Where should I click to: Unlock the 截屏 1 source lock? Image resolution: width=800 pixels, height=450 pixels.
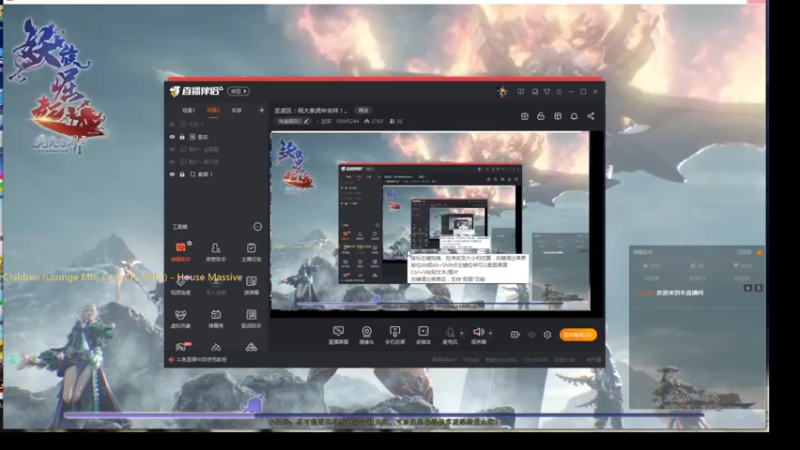[182, 174]
